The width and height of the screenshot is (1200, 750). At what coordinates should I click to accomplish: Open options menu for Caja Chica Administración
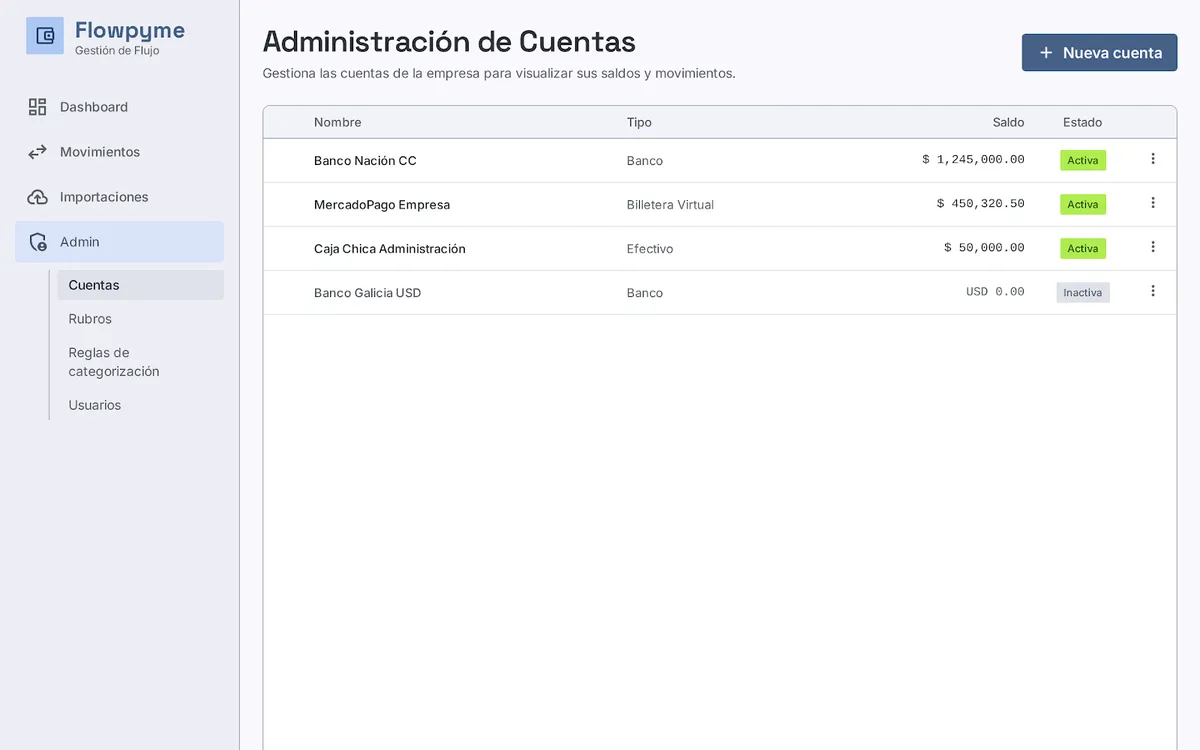pos(1153,247)
